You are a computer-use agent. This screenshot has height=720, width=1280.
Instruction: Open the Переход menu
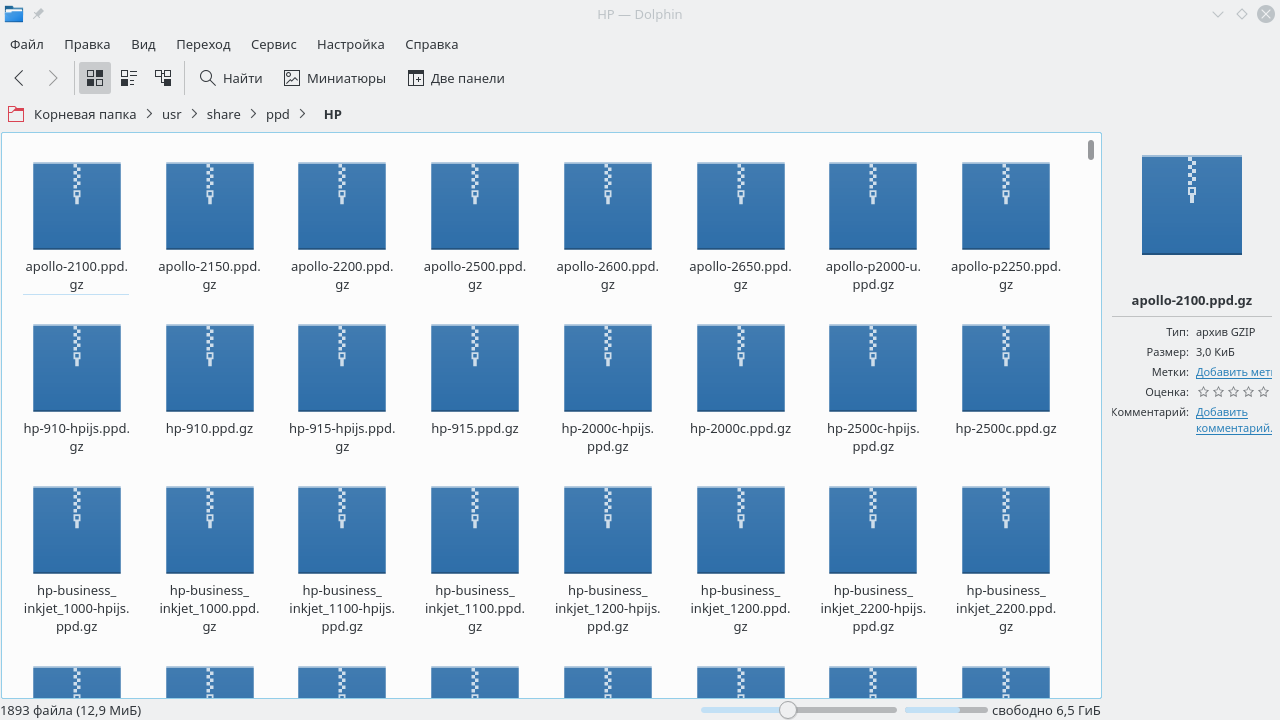203,44
